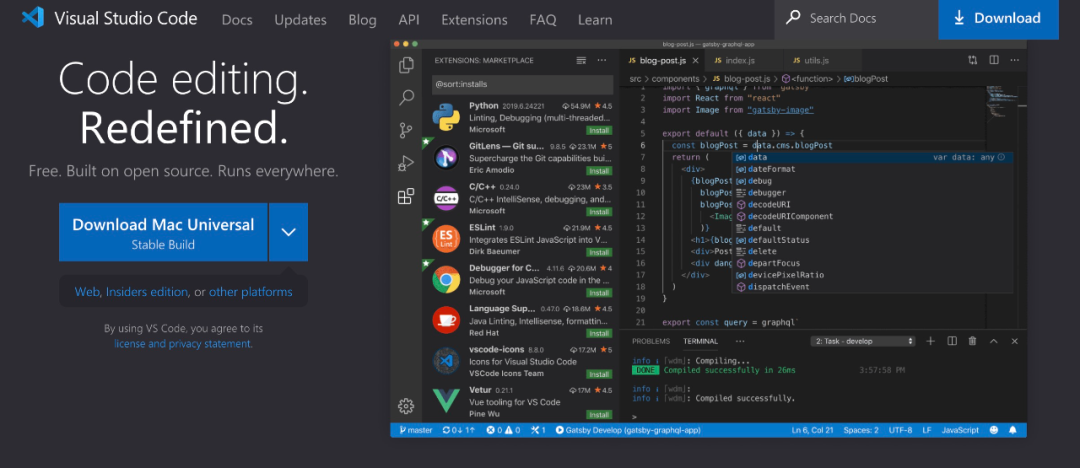The width and height of the screenshot is (1080, 468).
Task: Open the Explorer icon in activity bar
Action: (406, 65)
